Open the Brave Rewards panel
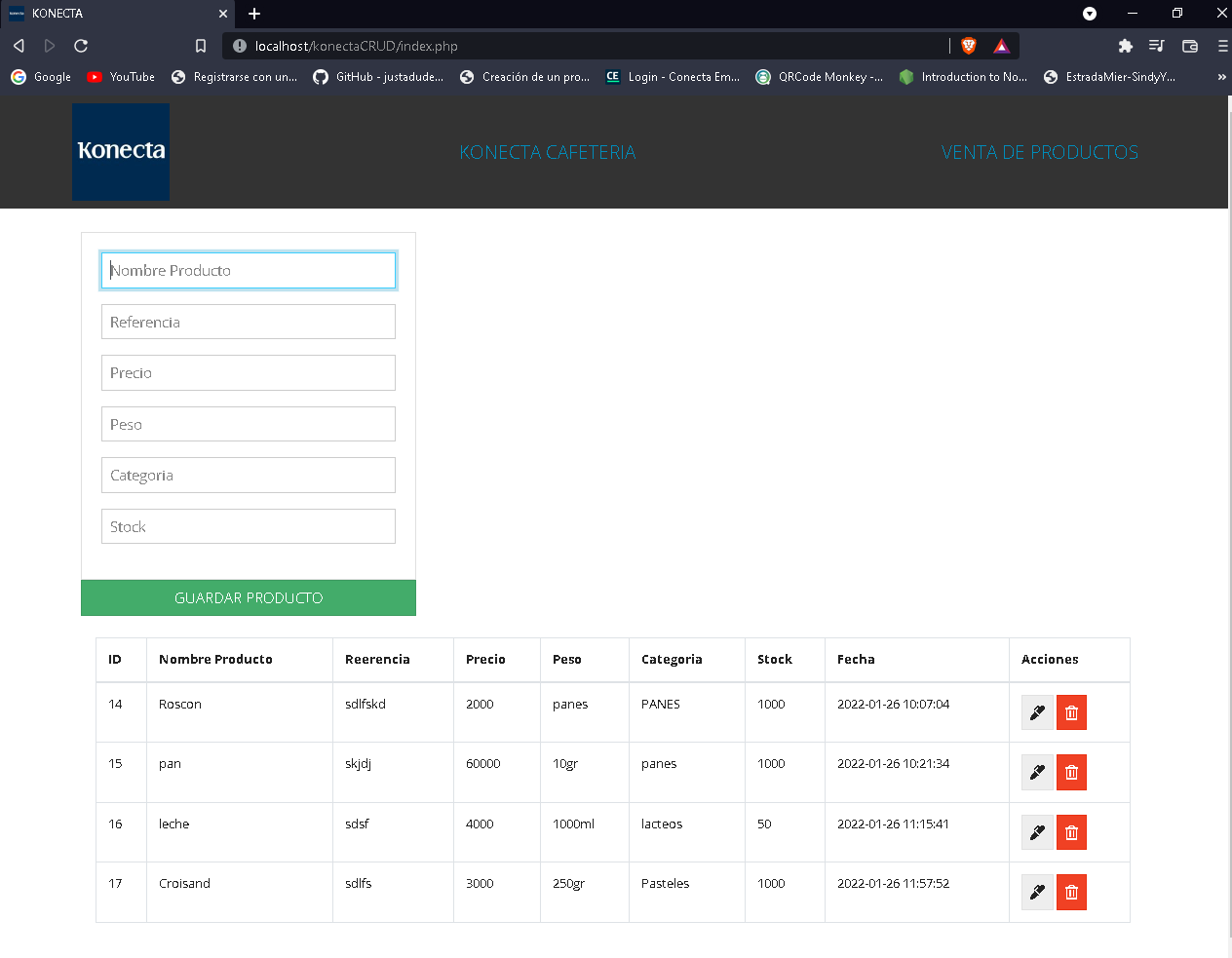 1001,45
